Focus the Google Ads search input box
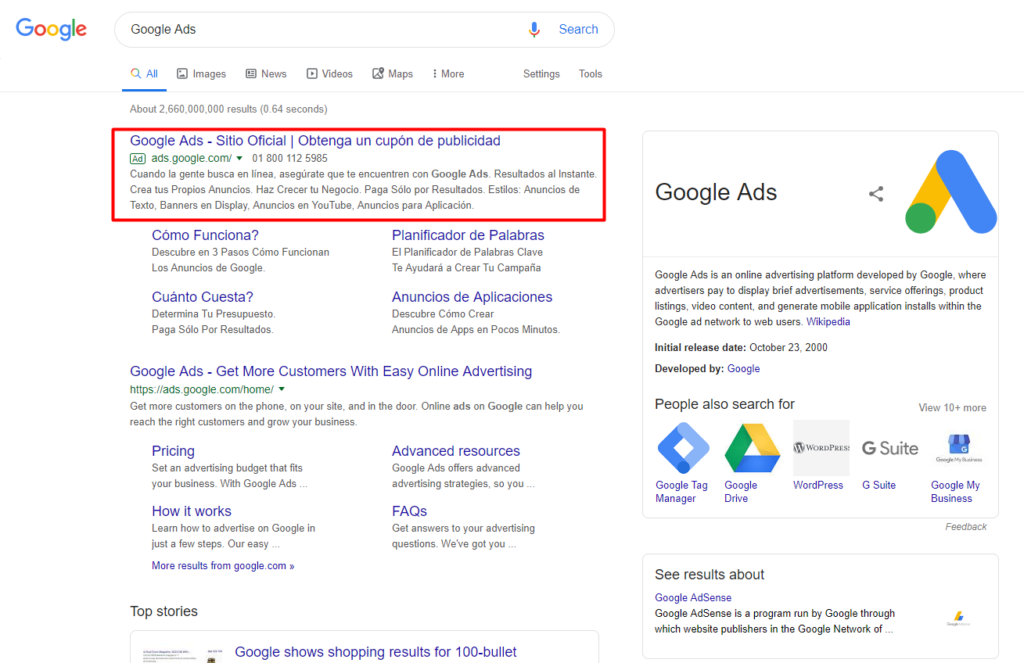Image resolution: width=1024 pixels, height=663 pixels. click(x=320, y=30)
